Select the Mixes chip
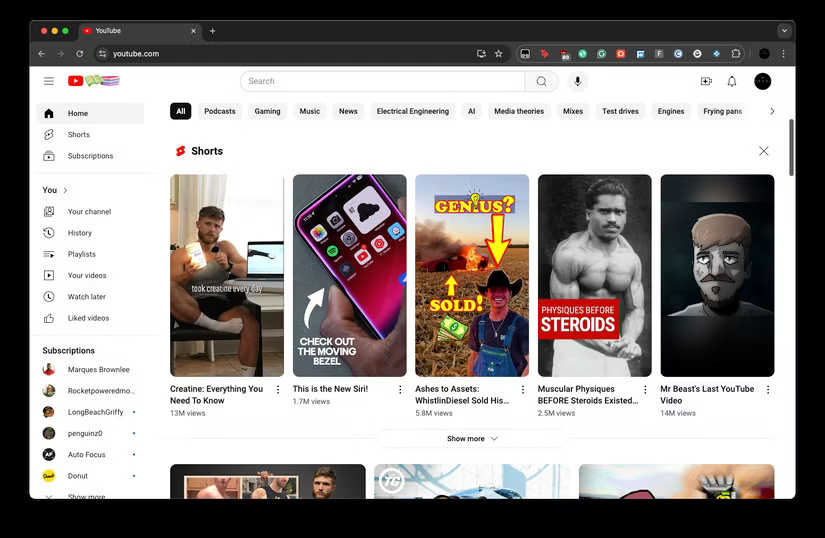The height and width of the screenshot is (538, 825). point(573,111)
